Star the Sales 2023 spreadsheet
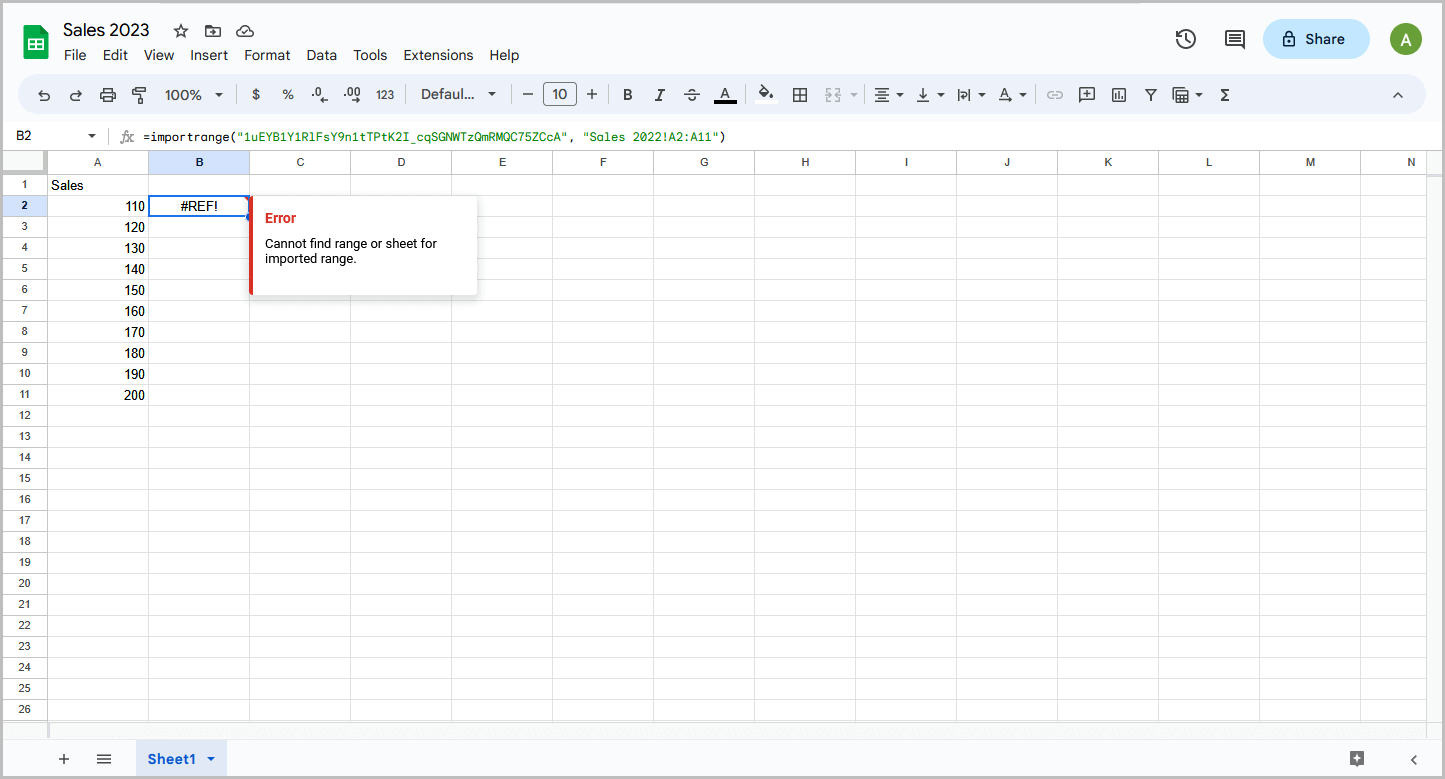 tap(179, 30)
